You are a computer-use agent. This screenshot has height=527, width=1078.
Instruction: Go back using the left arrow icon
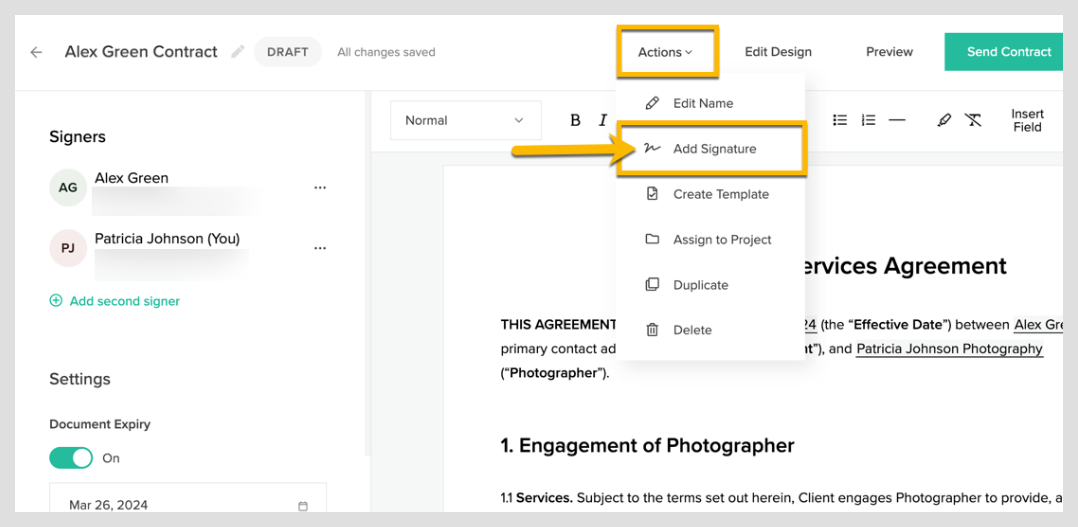pos(36,52)
